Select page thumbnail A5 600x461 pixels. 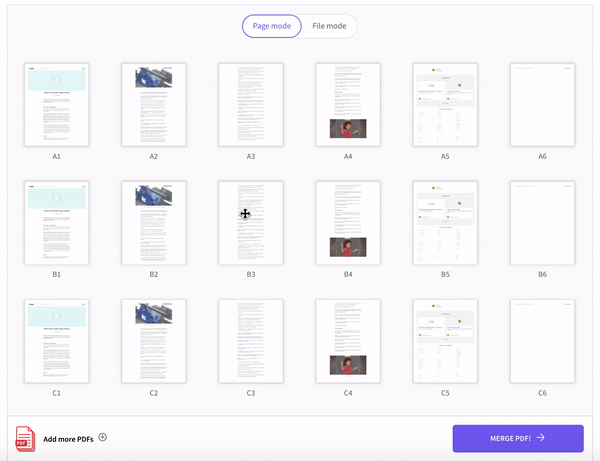(x=445, y=105)
